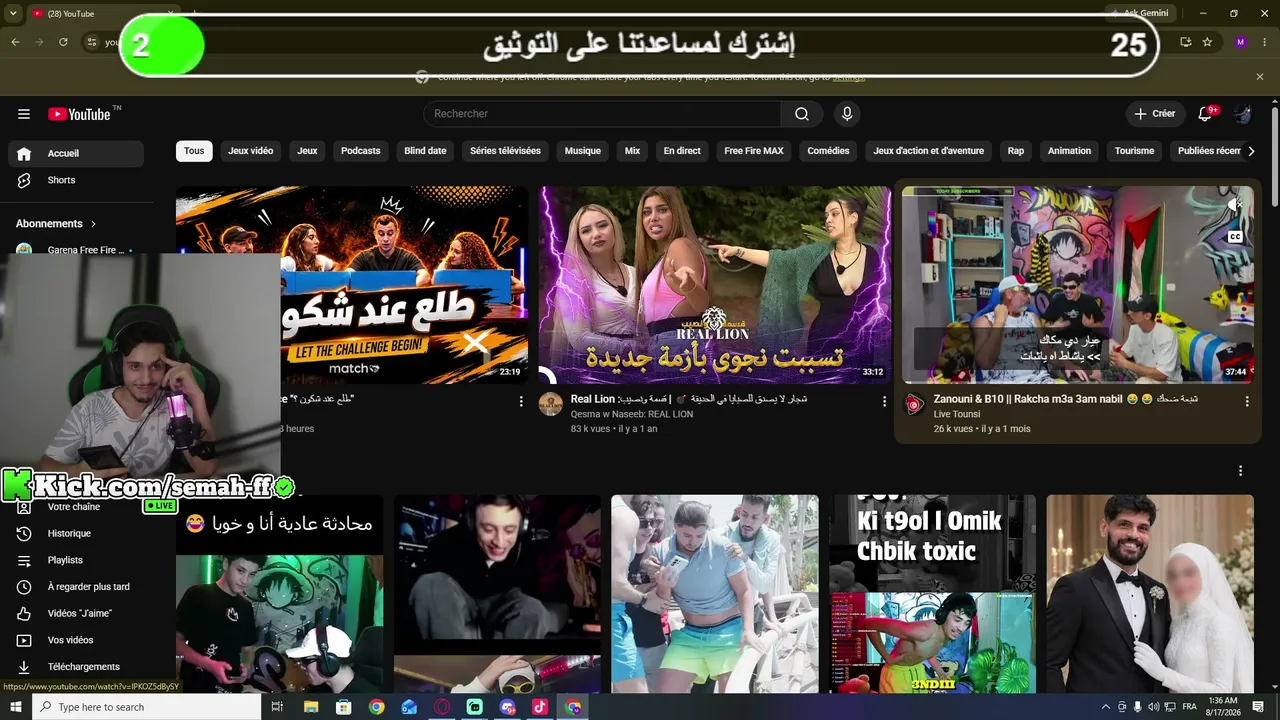Open the YouTube hamburger guide menu
Image resolution: width=1280 pixels, height=720 pixels.
coord(24,114)
